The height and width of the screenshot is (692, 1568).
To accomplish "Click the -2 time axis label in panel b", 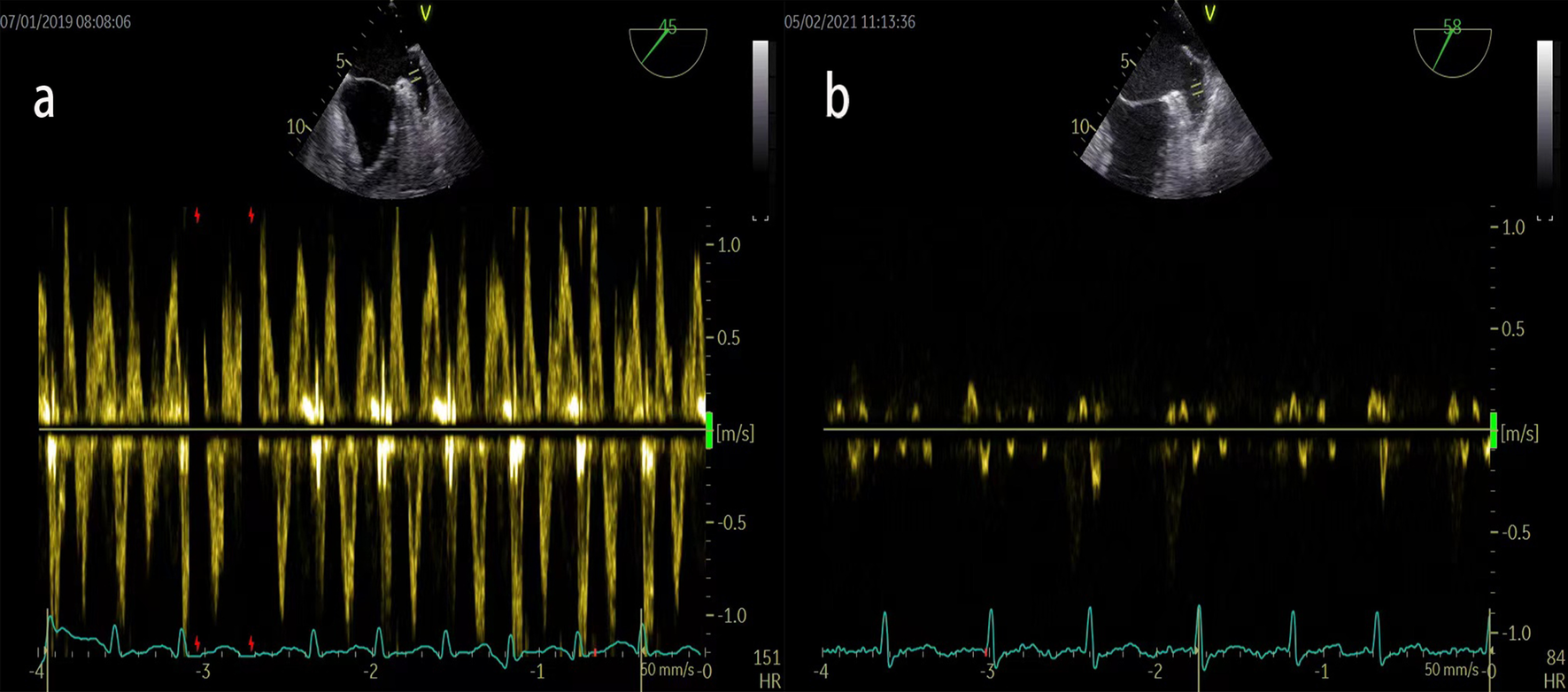I will pos(1154,671).
